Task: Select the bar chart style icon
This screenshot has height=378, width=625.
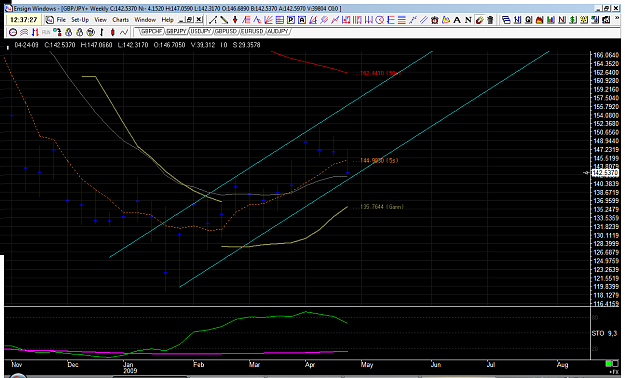Action: (102, 32)
